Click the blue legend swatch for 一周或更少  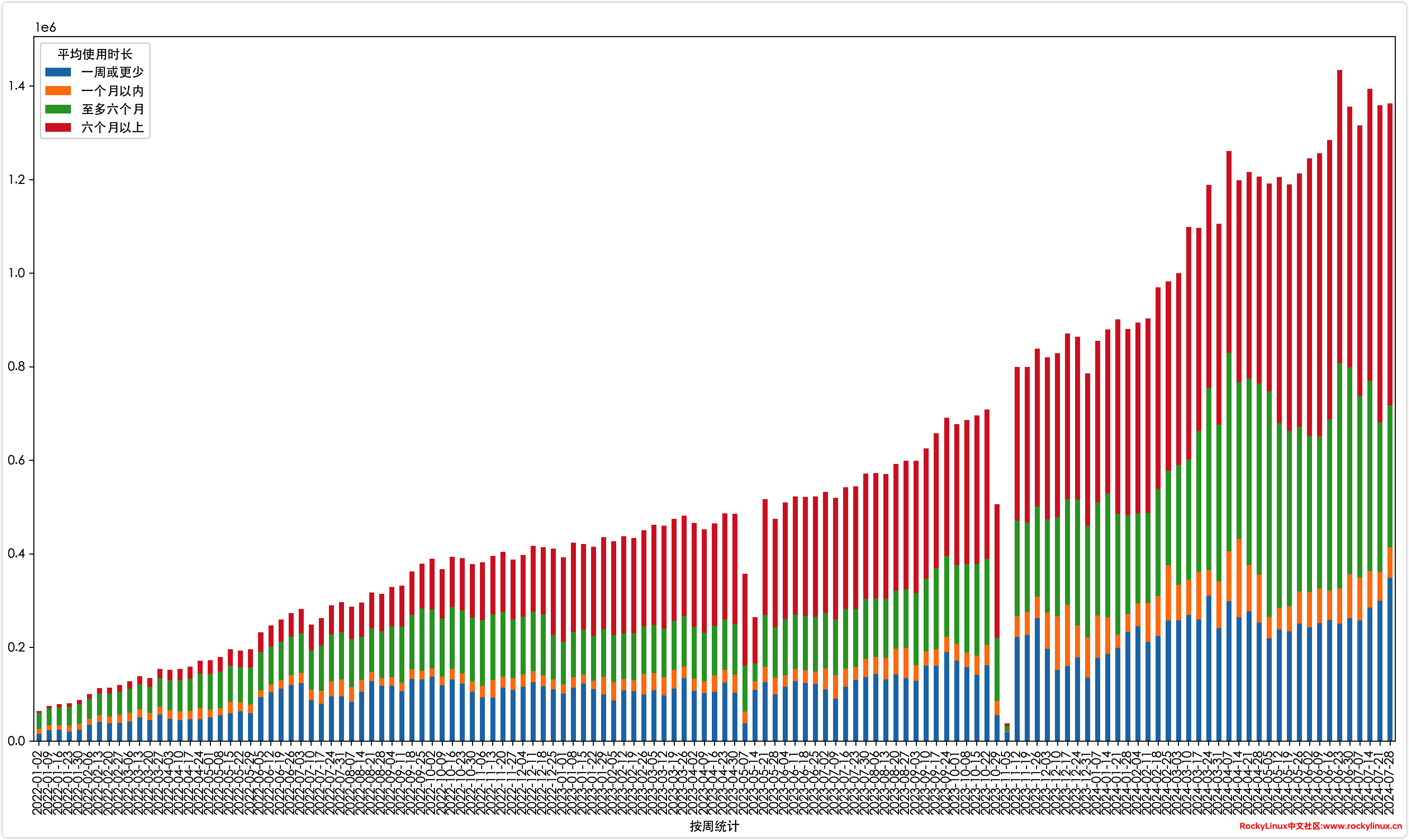(58, 72)
